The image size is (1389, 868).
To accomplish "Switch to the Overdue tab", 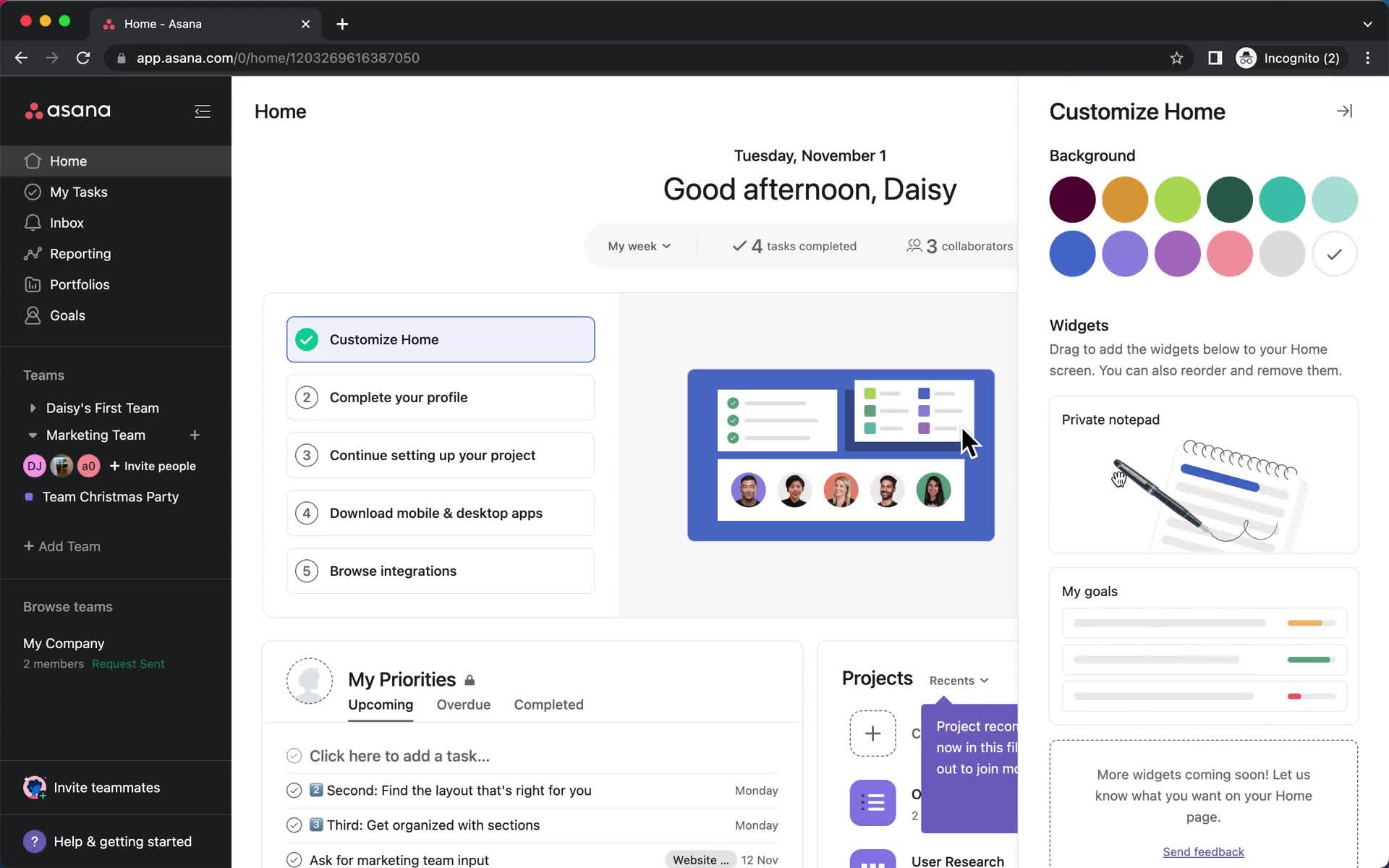I will pos(464,705).
